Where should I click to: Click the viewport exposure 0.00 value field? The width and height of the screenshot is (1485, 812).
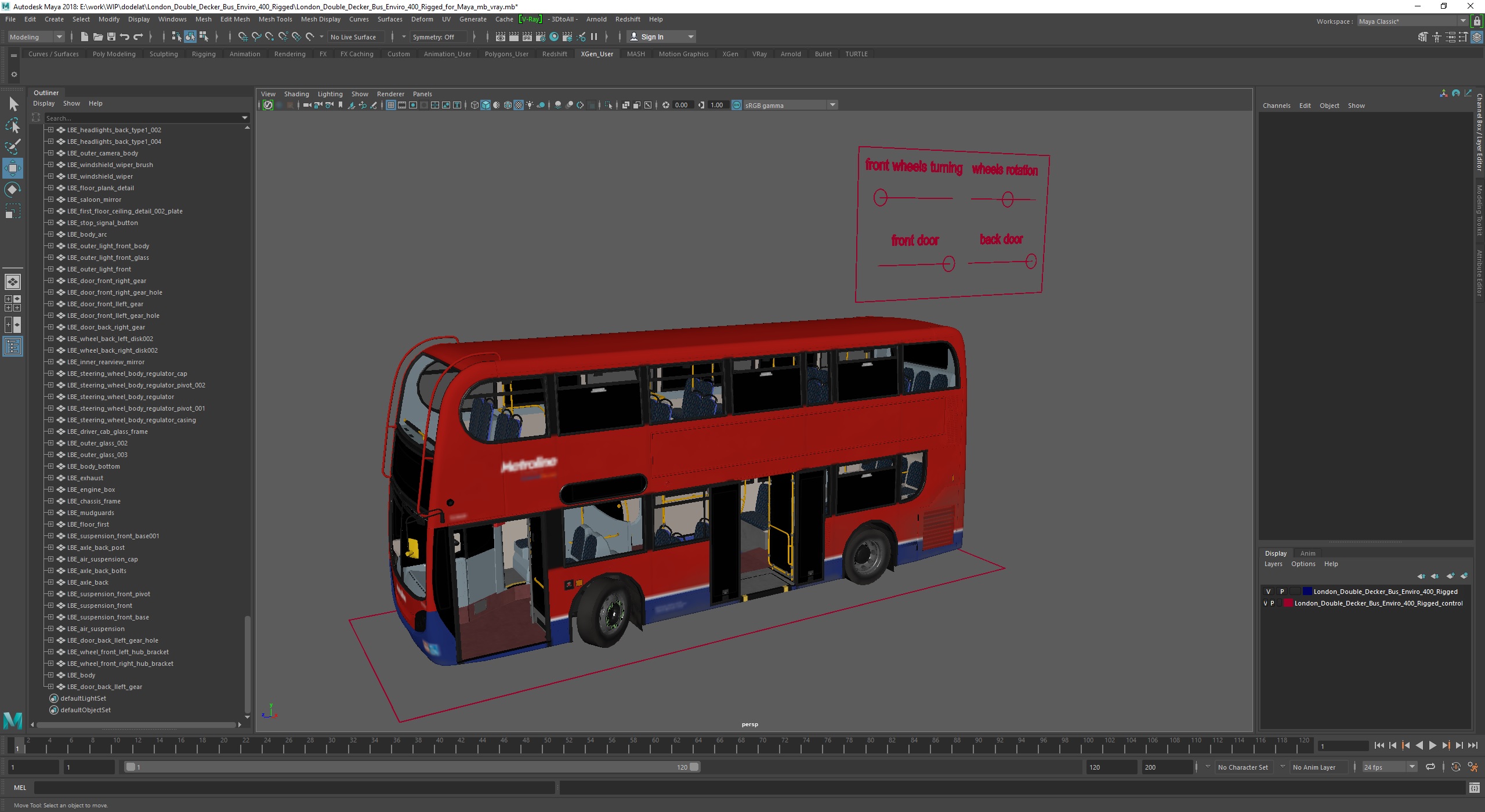coord(682,105)
